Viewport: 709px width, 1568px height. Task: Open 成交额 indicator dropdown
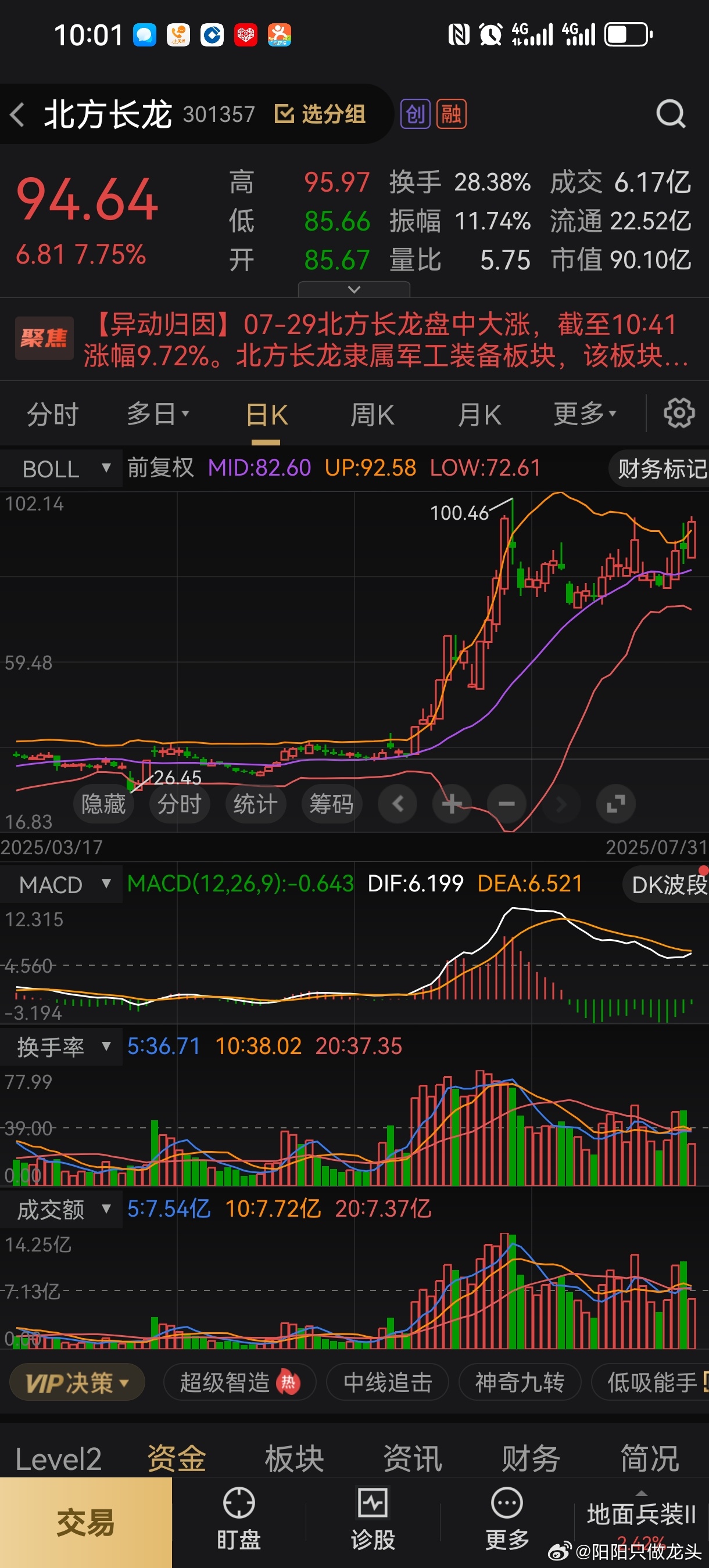61,1210
